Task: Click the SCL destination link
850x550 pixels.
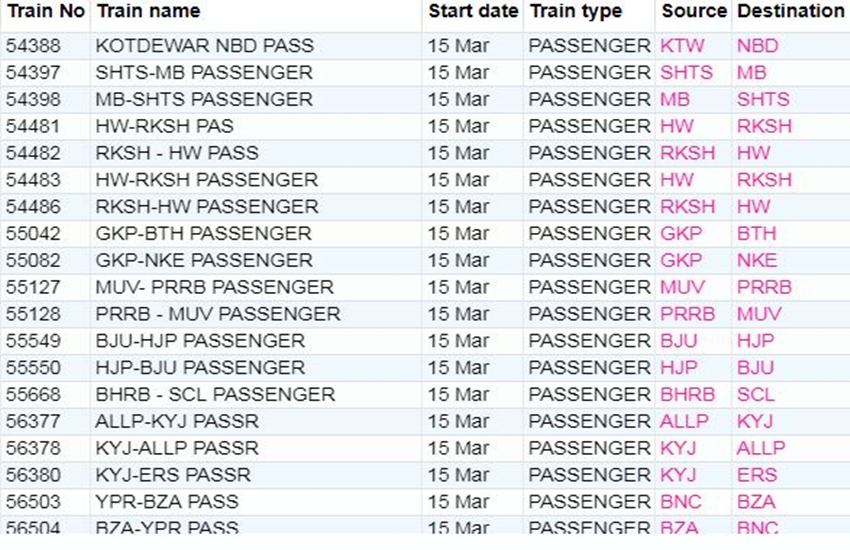Action: [x=756, y=395]
